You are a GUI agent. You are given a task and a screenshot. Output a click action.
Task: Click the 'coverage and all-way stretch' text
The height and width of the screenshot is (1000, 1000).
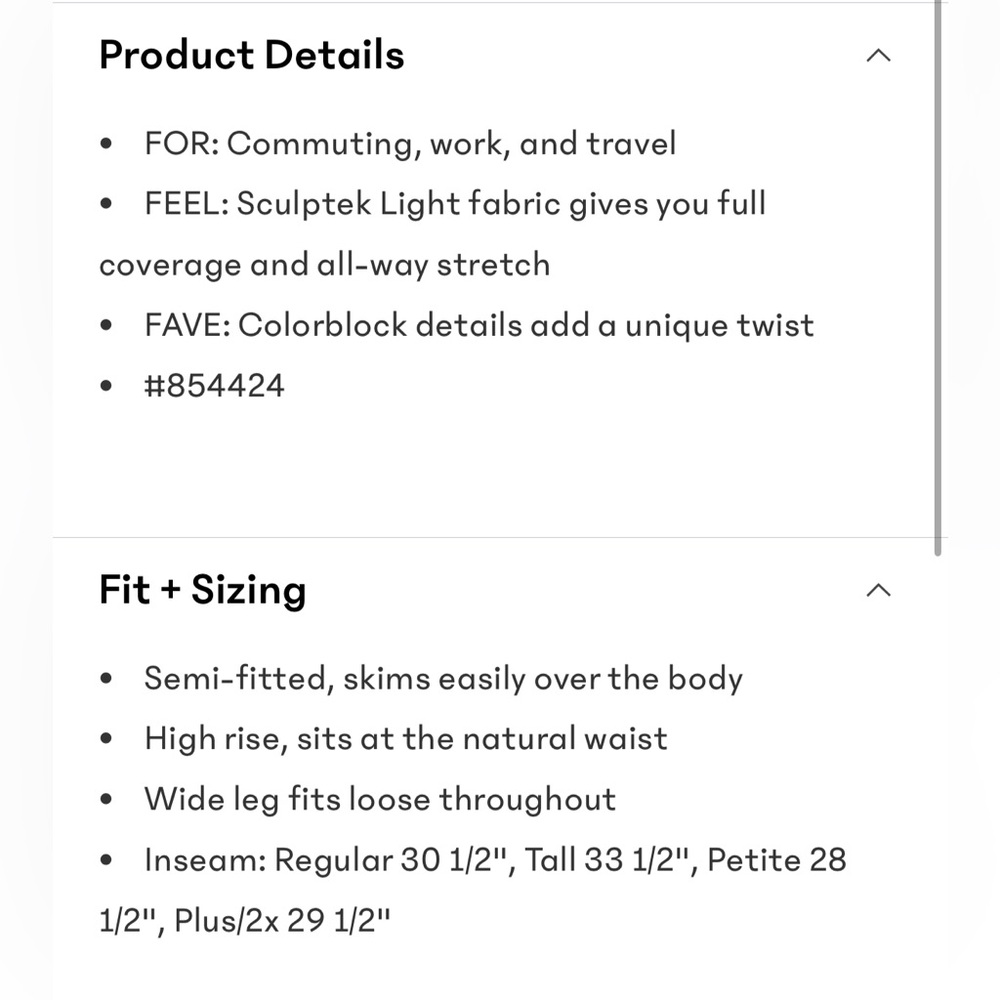coord(325,265)
